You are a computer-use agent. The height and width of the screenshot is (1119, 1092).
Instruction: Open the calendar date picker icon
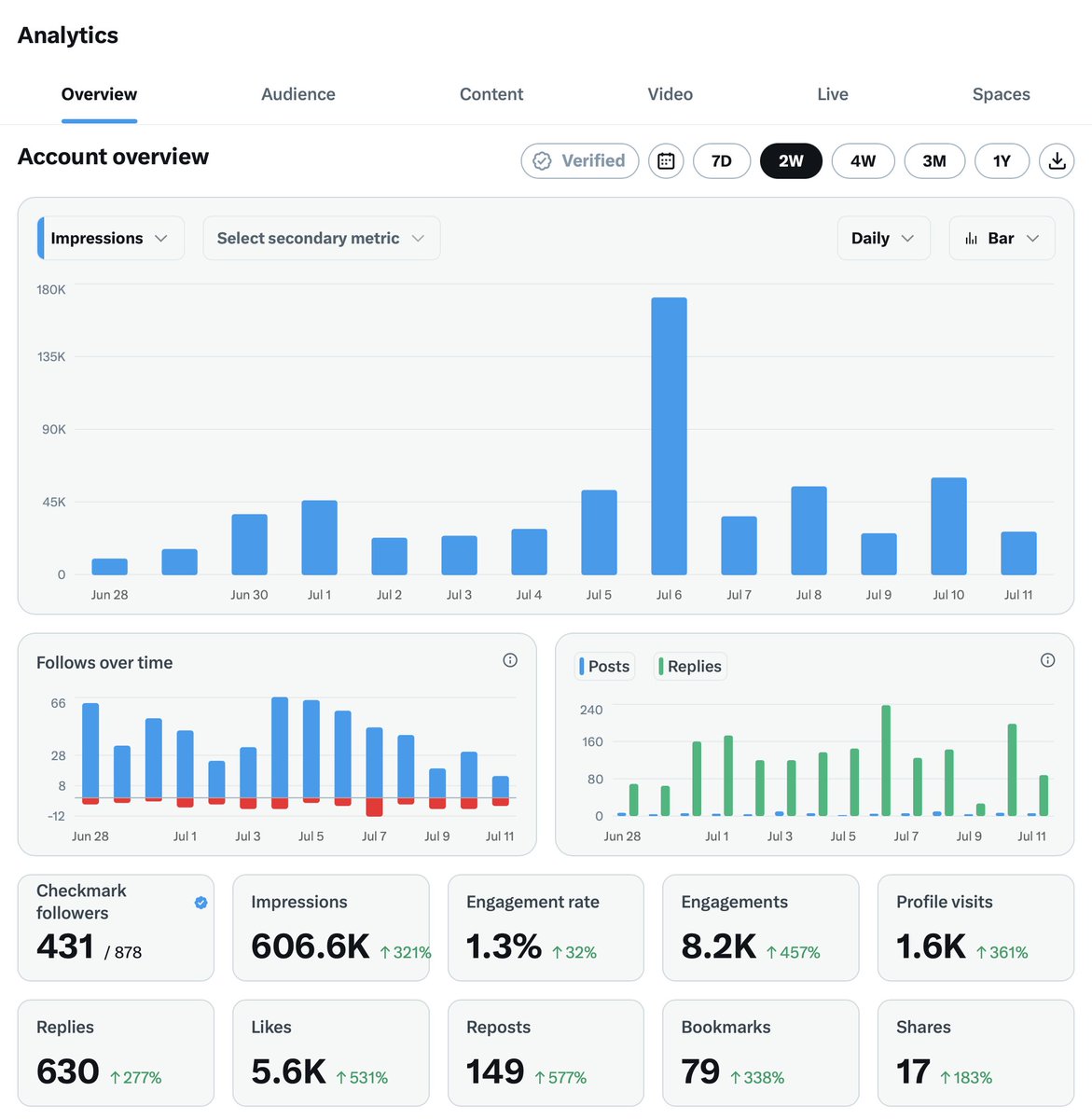click(x=666, y=160)
